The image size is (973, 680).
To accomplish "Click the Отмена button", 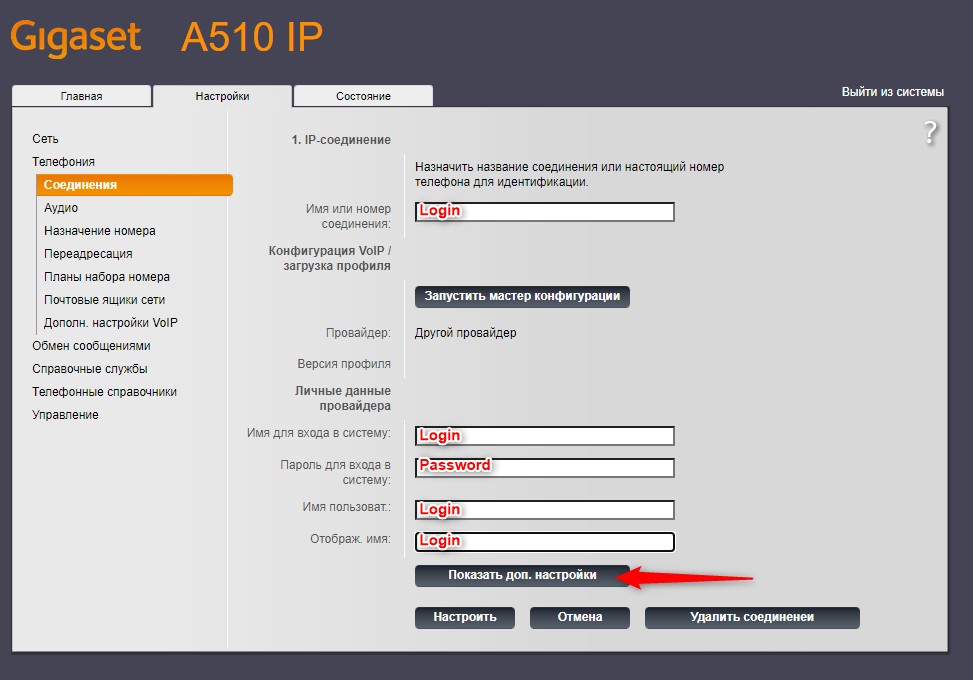I will [580, 618].
